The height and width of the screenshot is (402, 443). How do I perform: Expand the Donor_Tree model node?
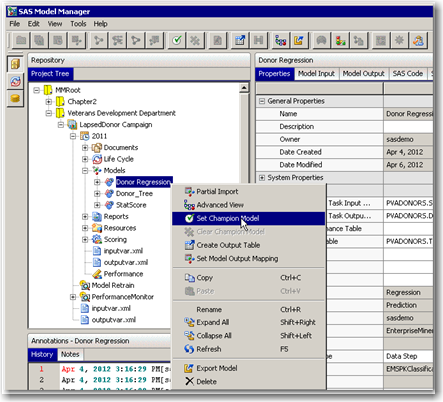tap(97, 193)
